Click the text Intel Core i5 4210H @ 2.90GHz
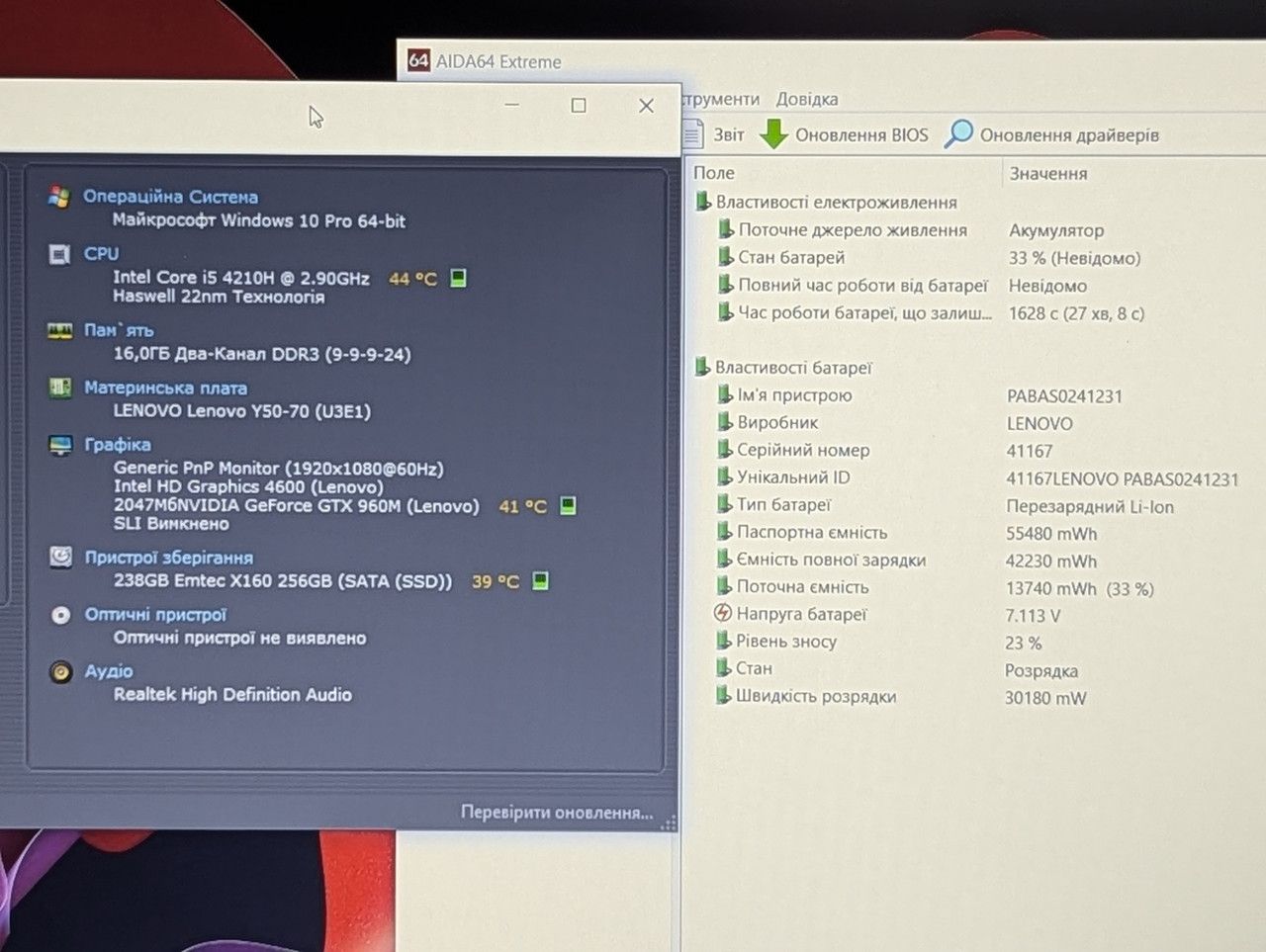1266x952 pixels. [x=241, y=278]
